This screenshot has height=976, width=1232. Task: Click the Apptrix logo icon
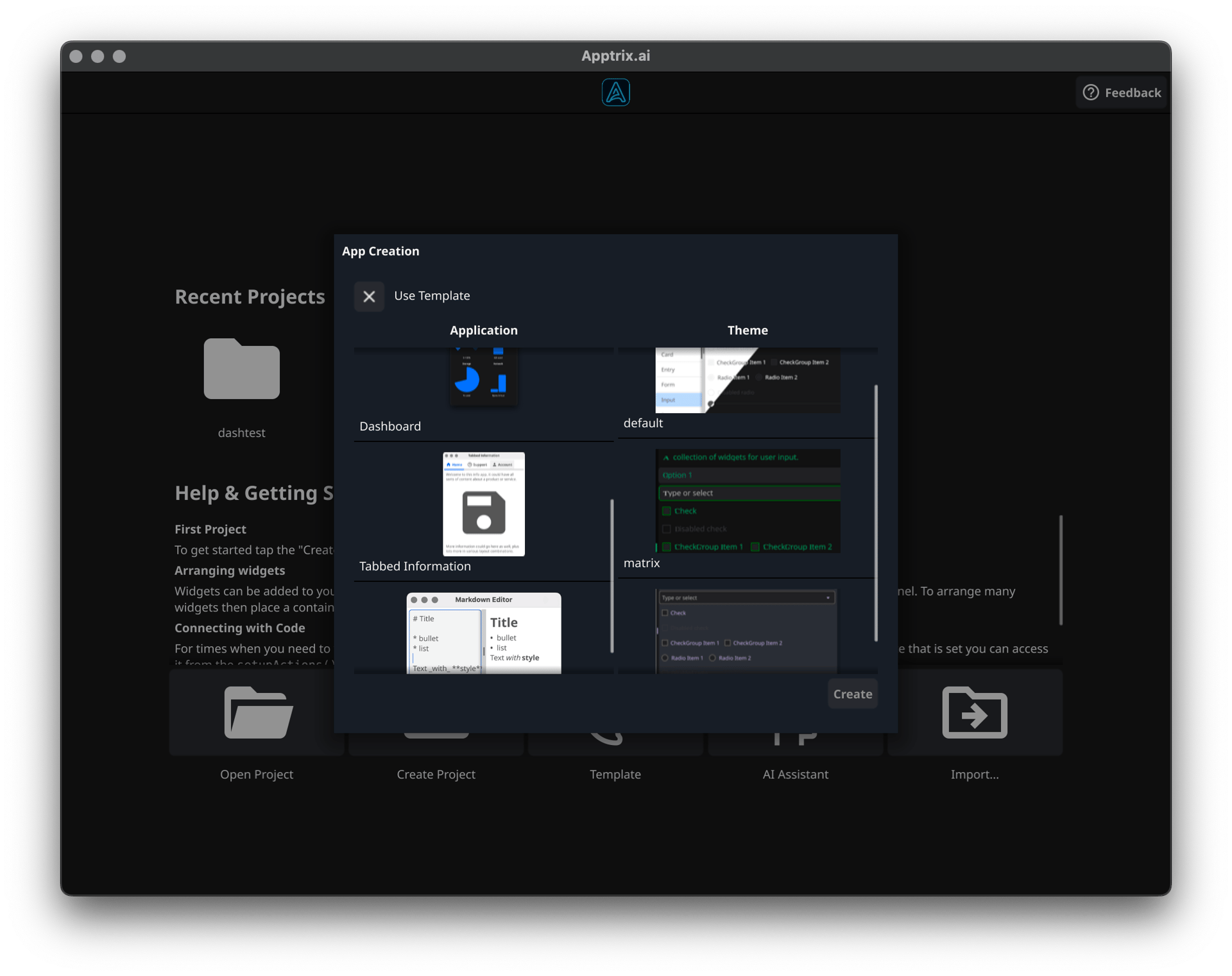(615, 92)
